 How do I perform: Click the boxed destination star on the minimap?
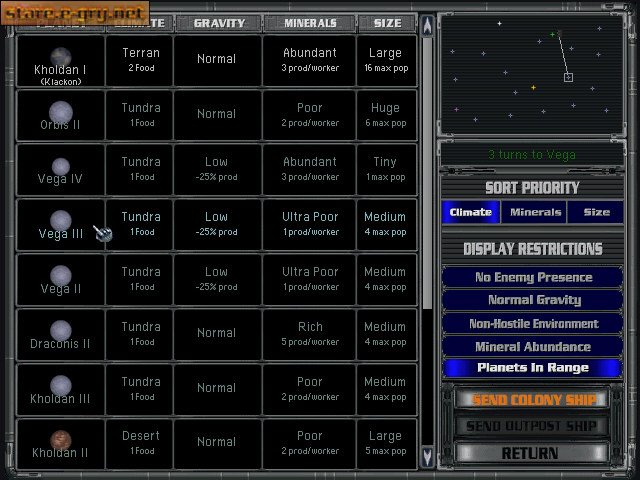(x=568, y=77)
